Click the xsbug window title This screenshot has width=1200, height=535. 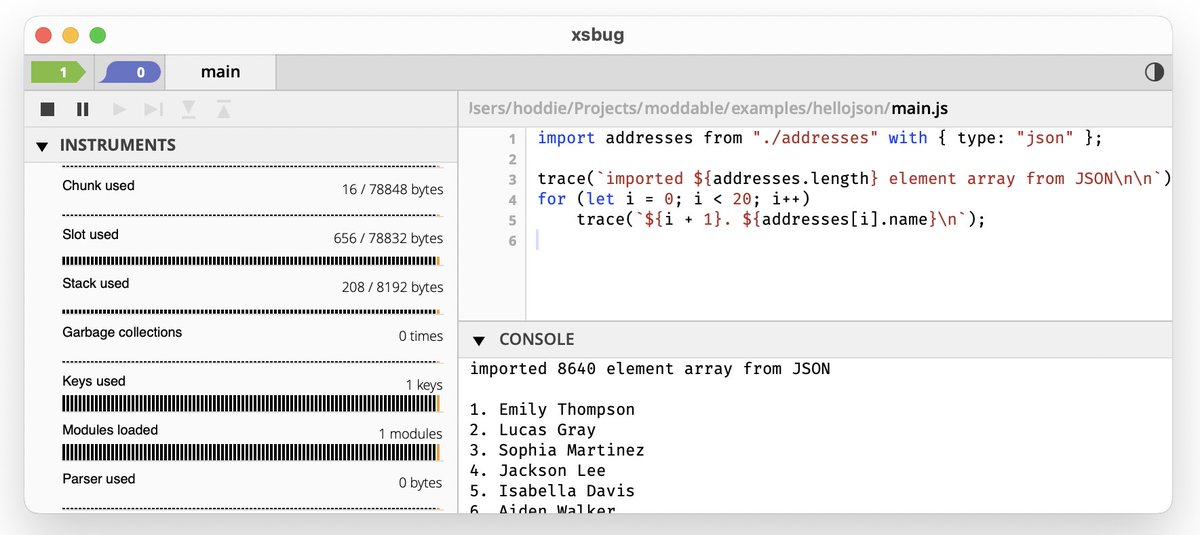pyautogui.click(x=598, y=35)
